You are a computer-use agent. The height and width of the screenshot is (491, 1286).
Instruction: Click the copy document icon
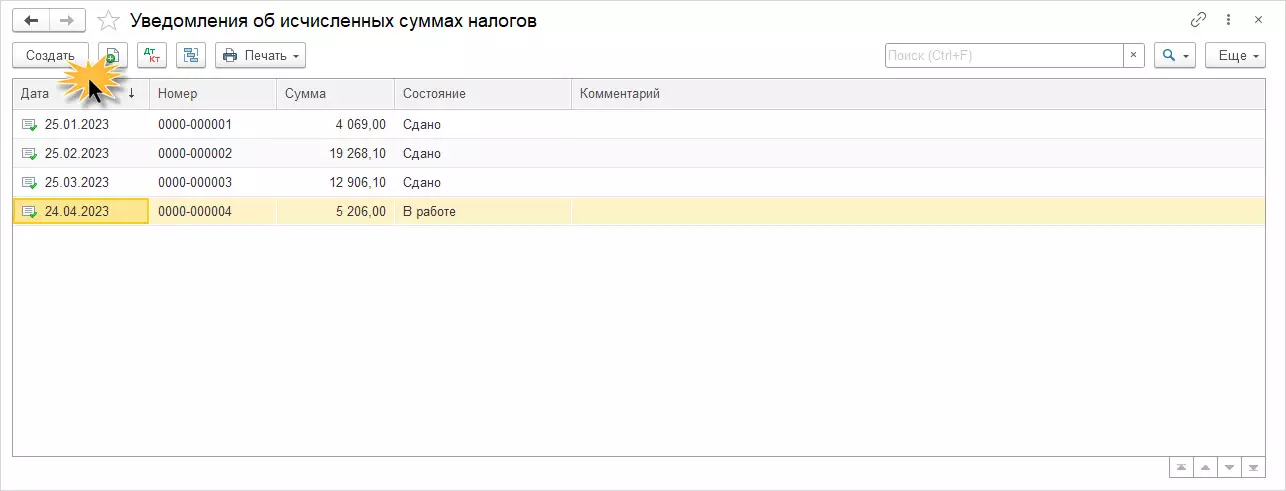[113, 56]
